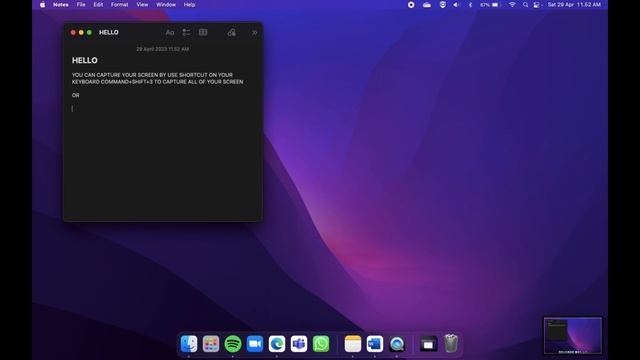
Task: Show battery status at 67%
Action: coord(489,4)
